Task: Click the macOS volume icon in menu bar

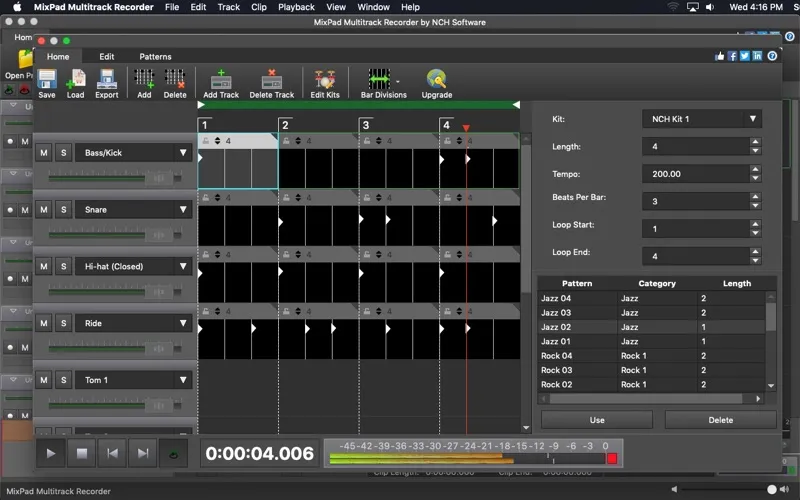Action: tap(710, 7)
